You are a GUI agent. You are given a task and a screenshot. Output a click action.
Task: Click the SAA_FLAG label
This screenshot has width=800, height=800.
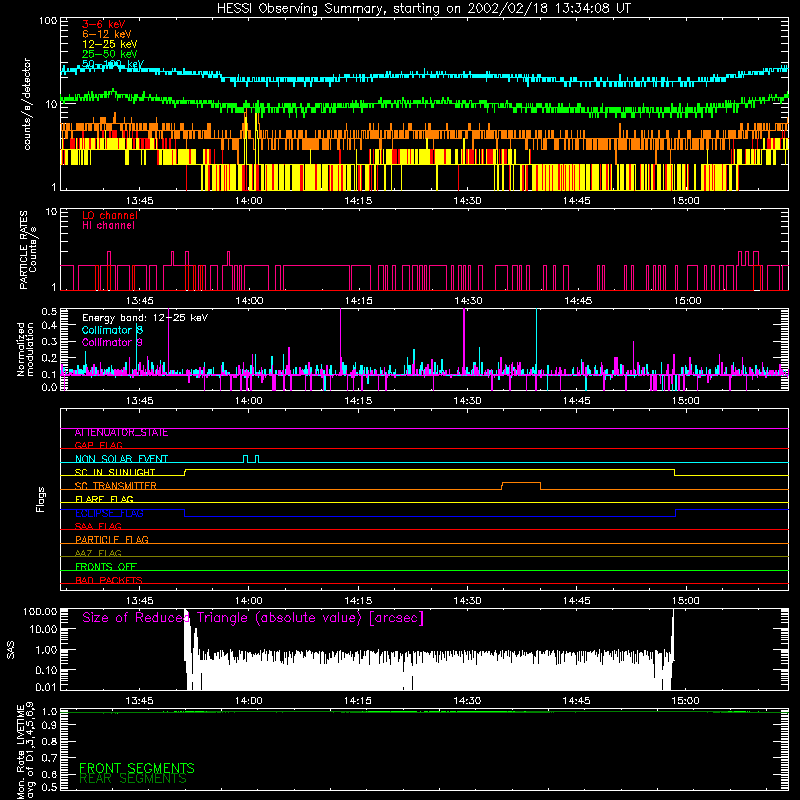98,526
